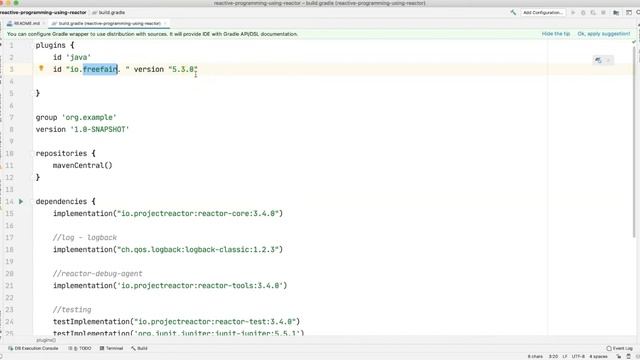640x360 pixels.
Task: Click the greyed Stop square icon
Action: 603,13
